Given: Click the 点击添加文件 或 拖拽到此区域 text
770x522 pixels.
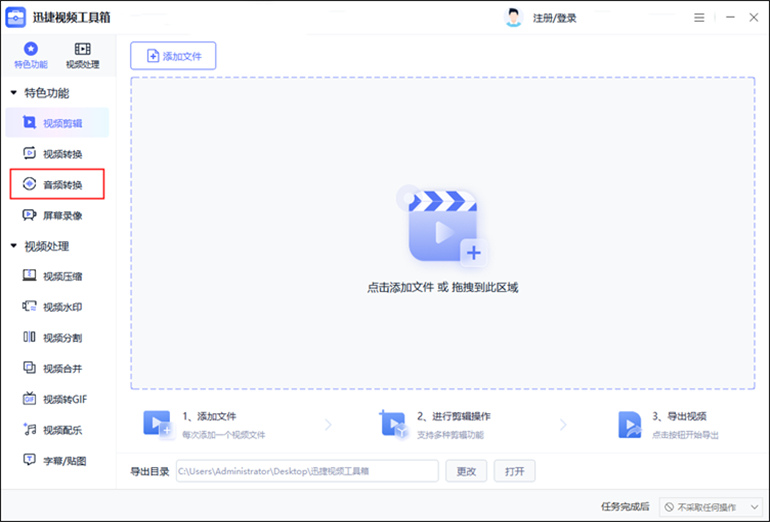Looking at the screenshot, I should click(x=442, y=287).
